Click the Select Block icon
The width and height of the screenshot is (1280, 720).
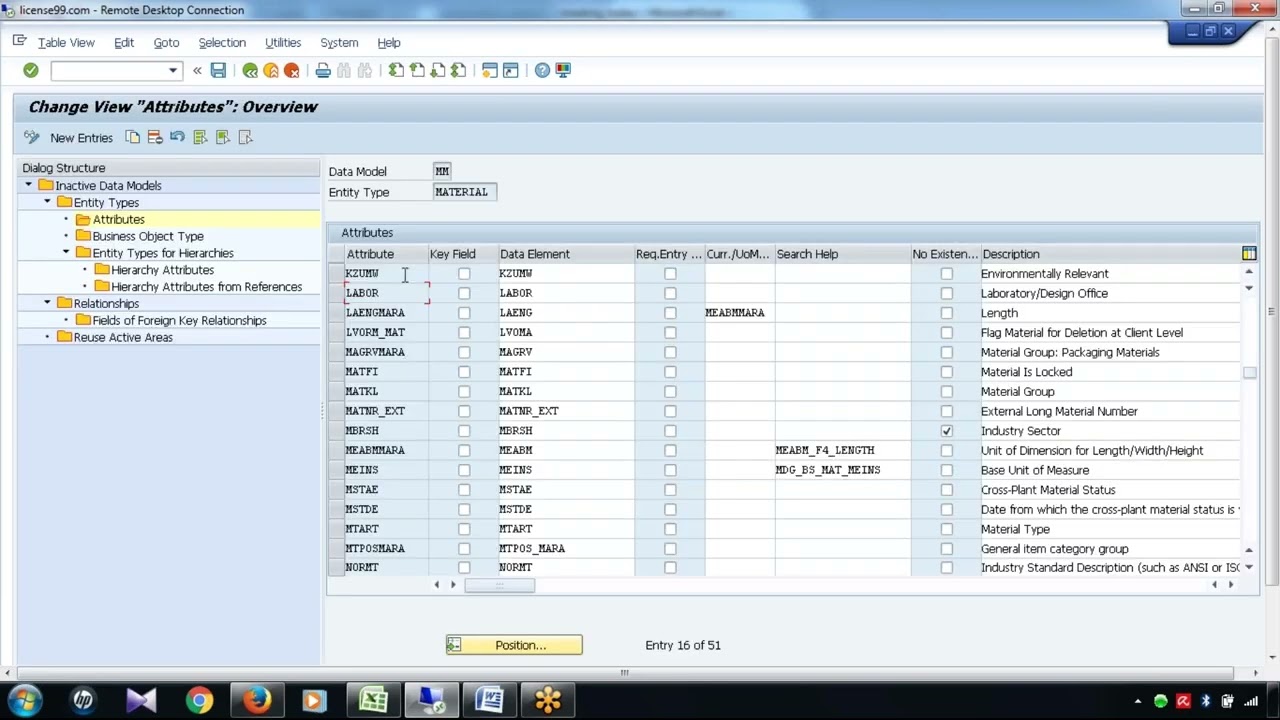point(222,137)
